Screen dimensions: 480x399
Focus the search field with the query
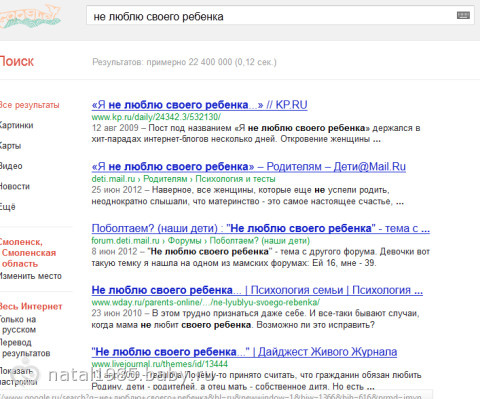click(280, 15)
